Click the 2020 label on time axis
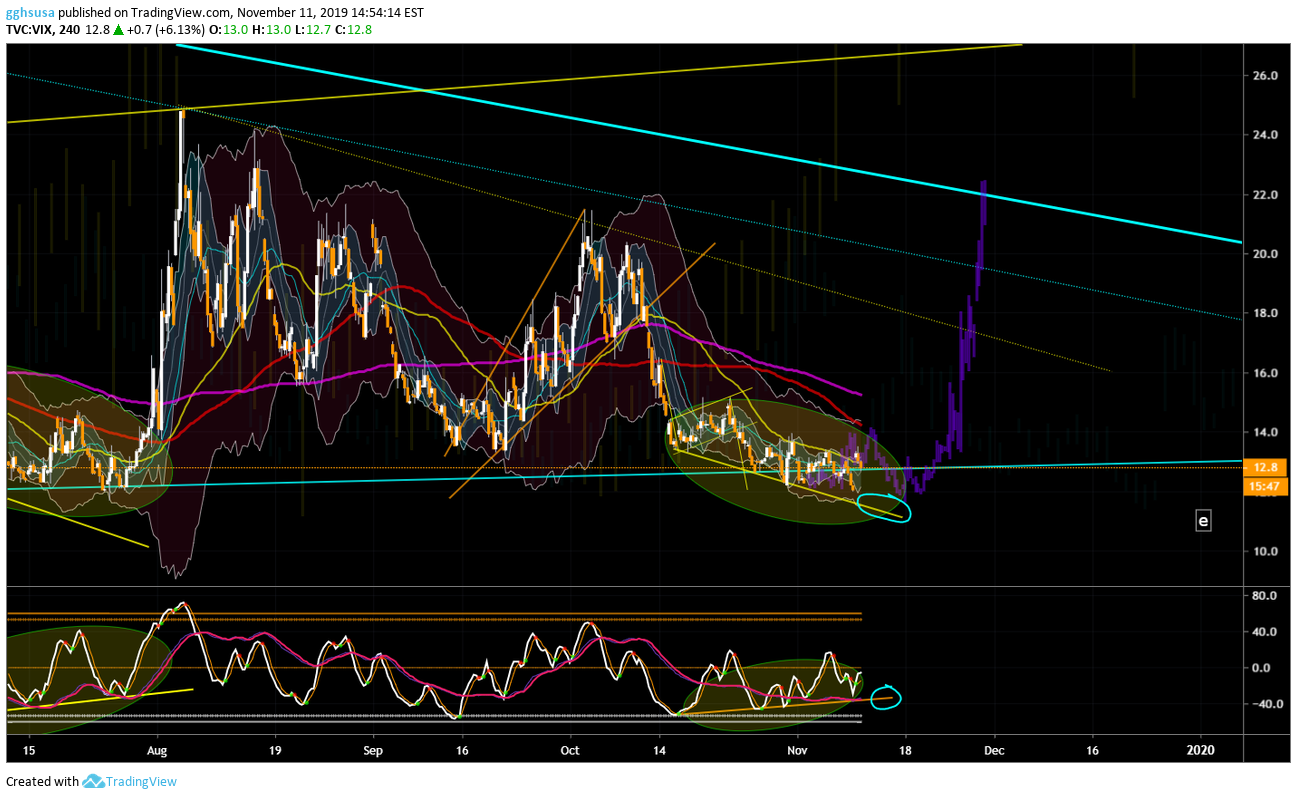1297x799 pixels. pyautogui.click(x=1200, y=748)
